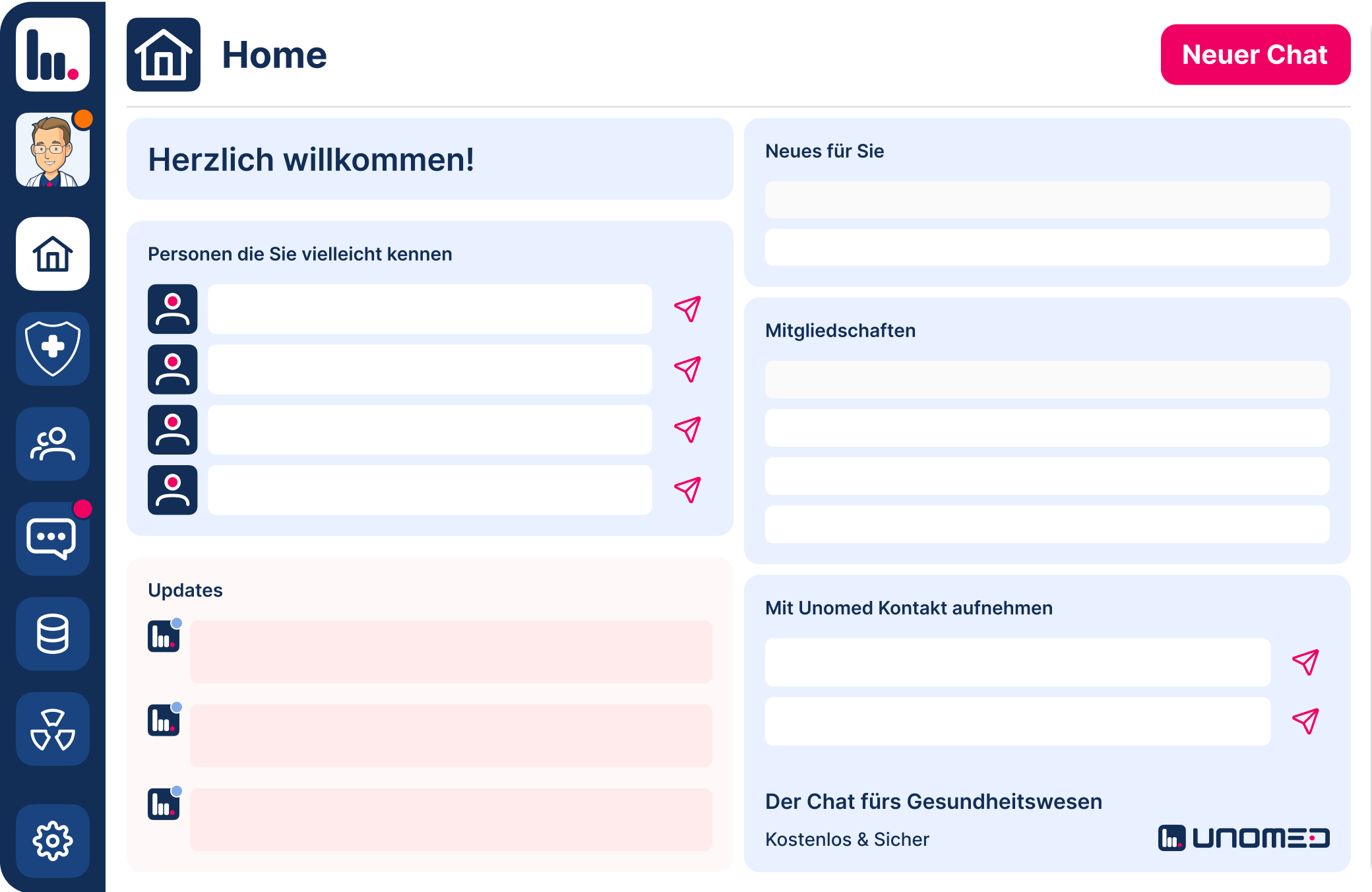Open the chat messages icon
Screen dimensions: 1372x892
53,539
